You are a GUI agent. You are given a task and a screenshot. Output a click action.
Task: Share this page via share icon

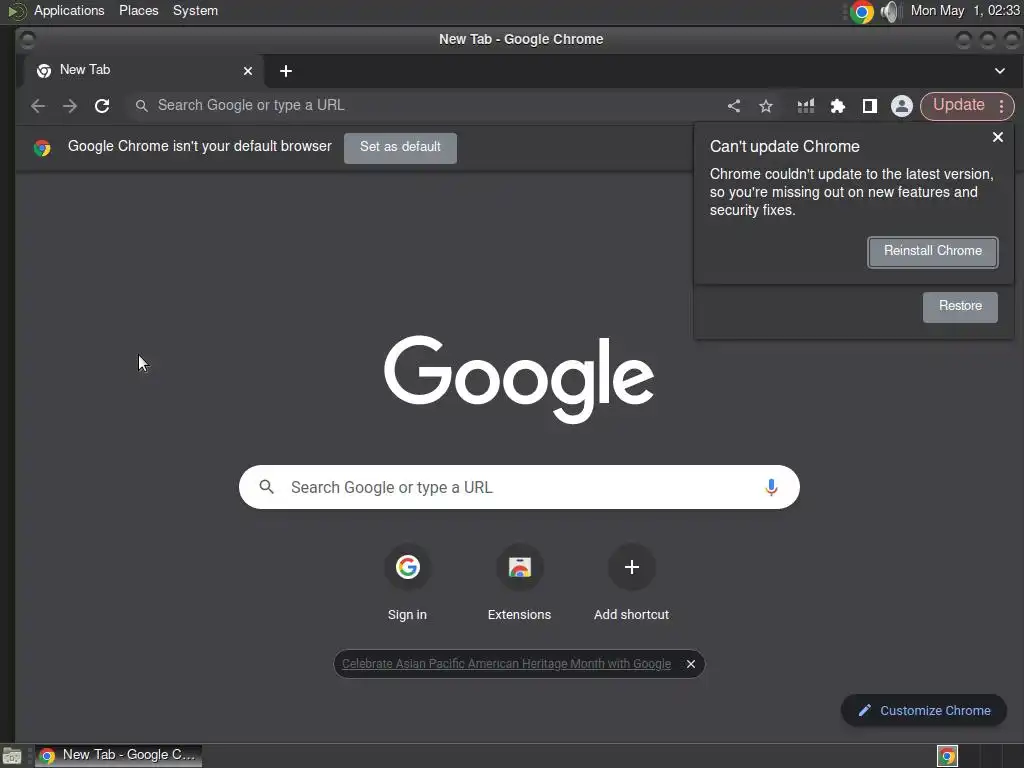click(734, 106)
